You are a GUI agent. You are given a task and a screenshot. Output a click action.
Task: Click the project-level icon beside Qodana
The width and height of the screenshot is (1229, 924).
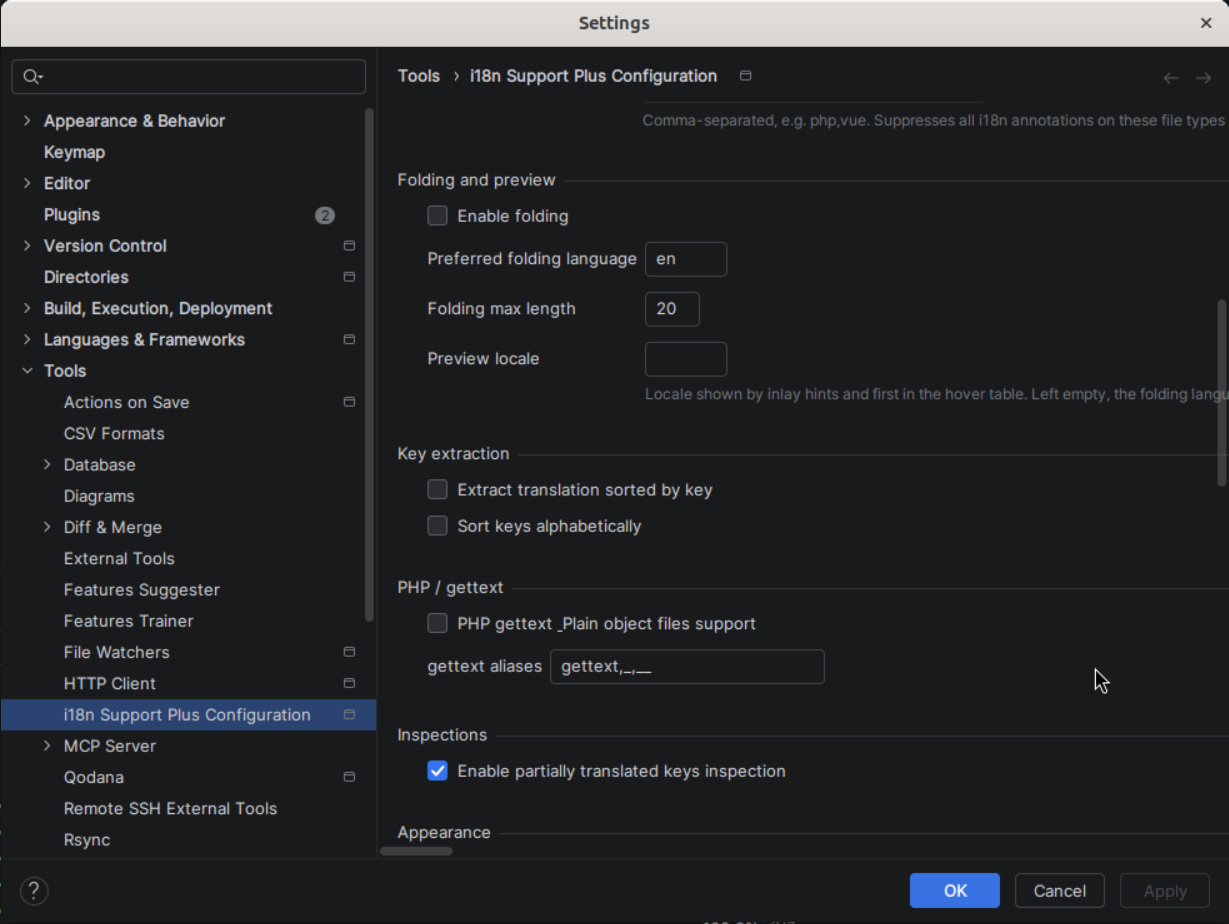(x=349, y=777)
